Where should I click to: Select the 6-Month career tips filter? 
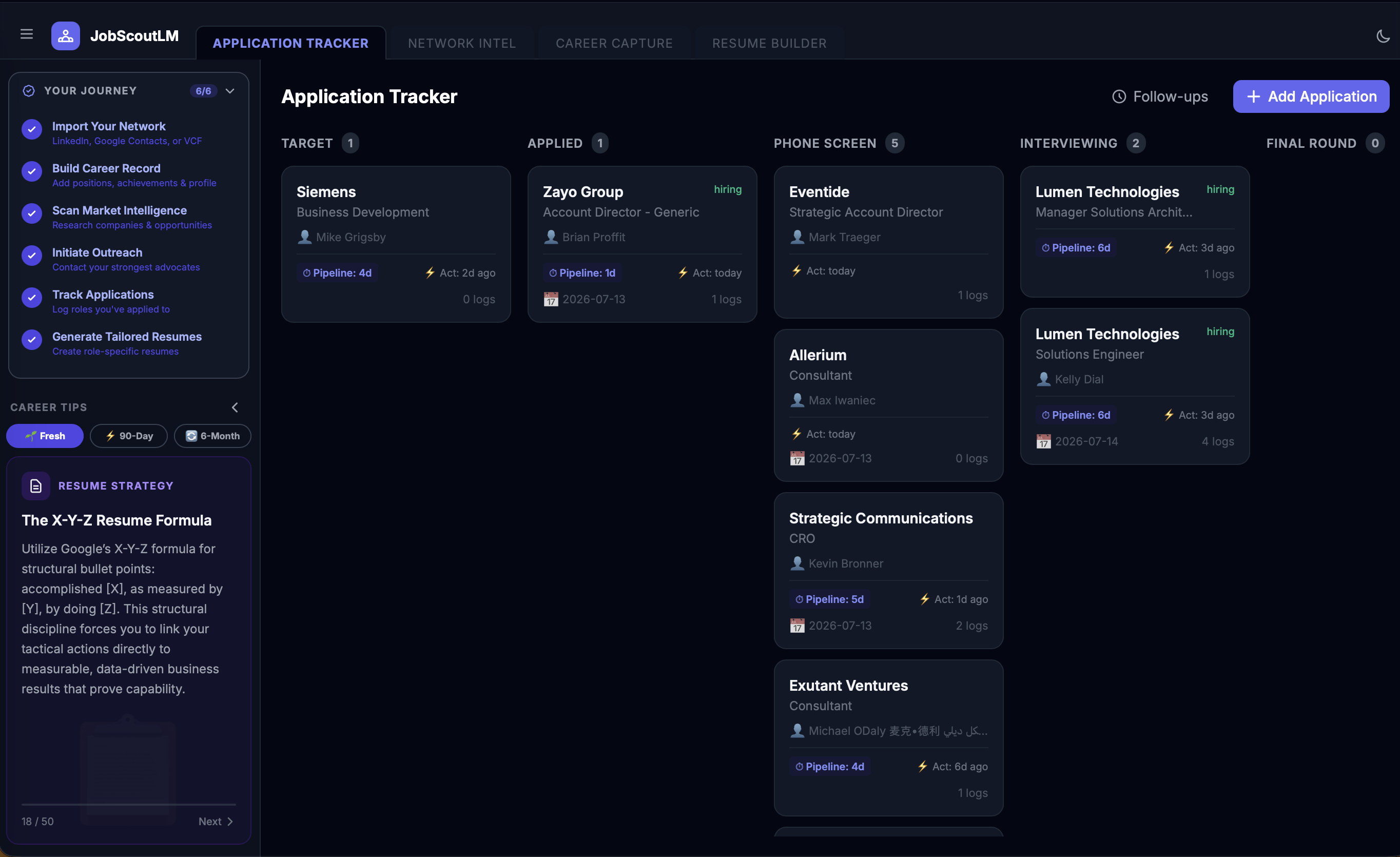212,436
